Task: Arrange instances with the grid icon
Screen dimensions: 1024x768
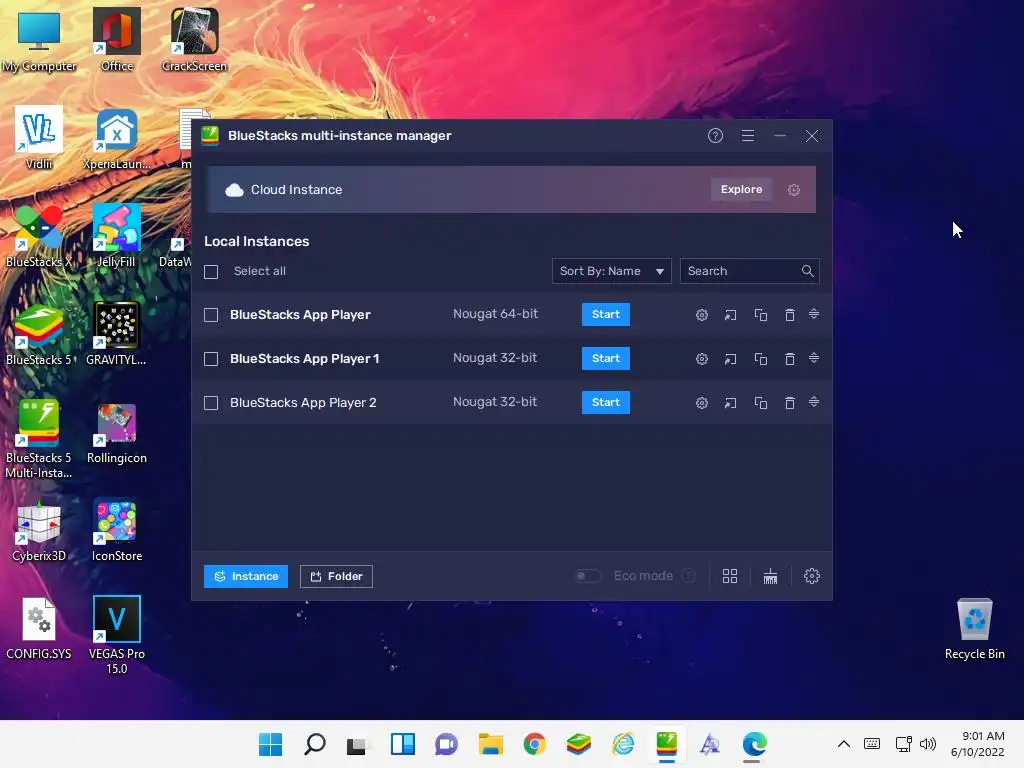Action: (729, 576)
